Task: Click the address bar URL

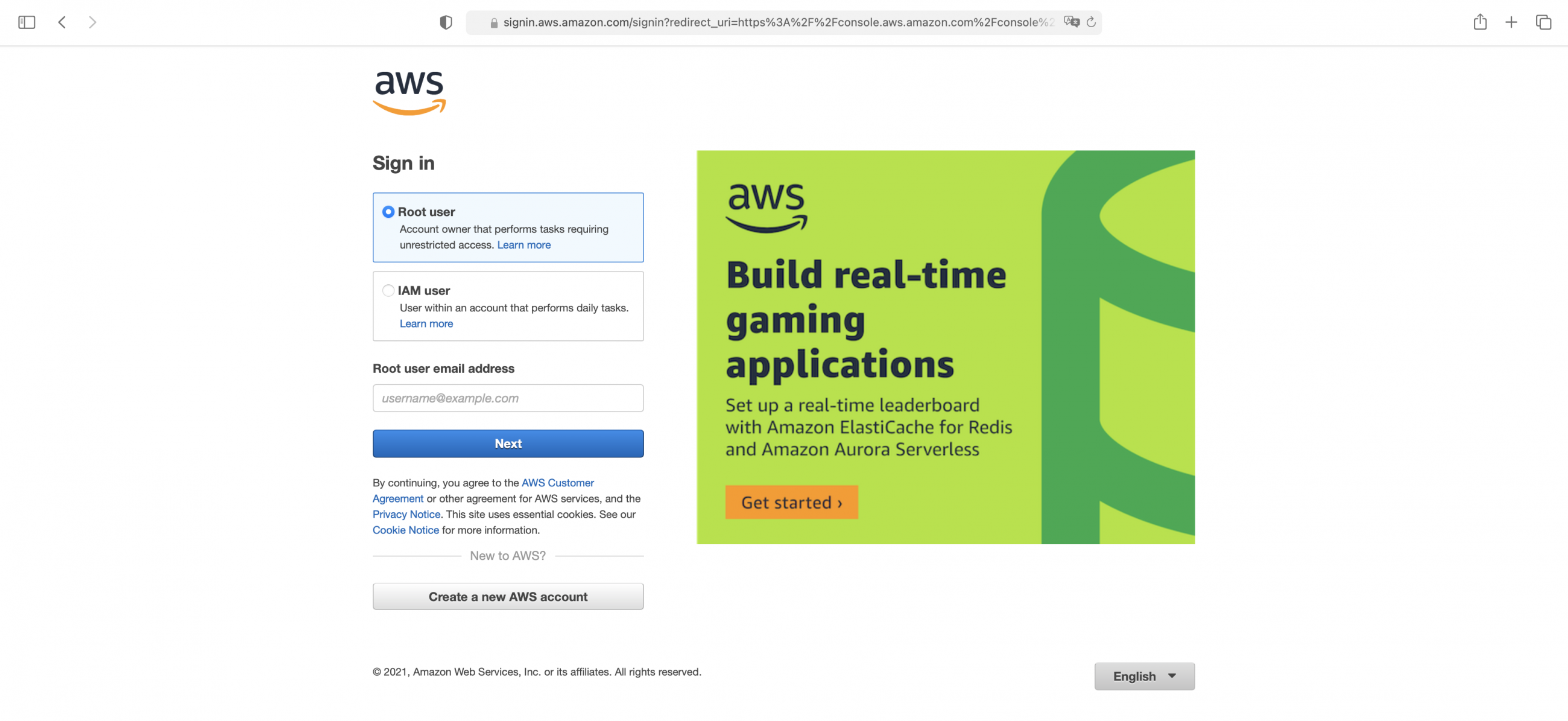Action: (x=773, y=22)
